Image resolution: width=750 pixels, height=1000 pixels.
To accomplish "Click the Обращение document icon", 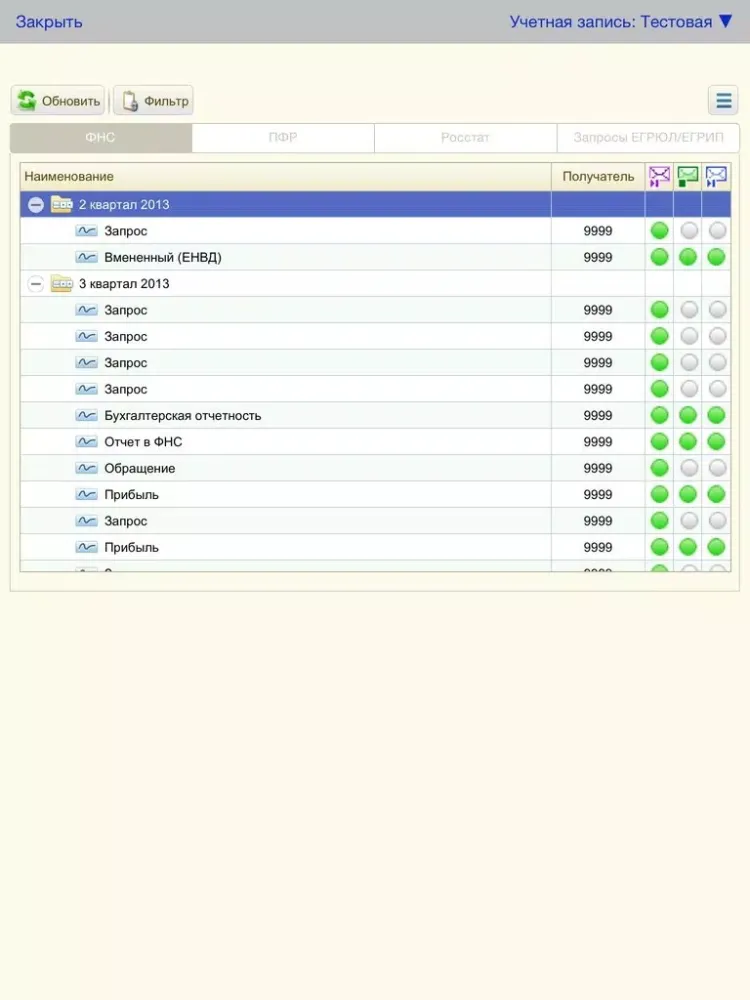I will [86, 468].
